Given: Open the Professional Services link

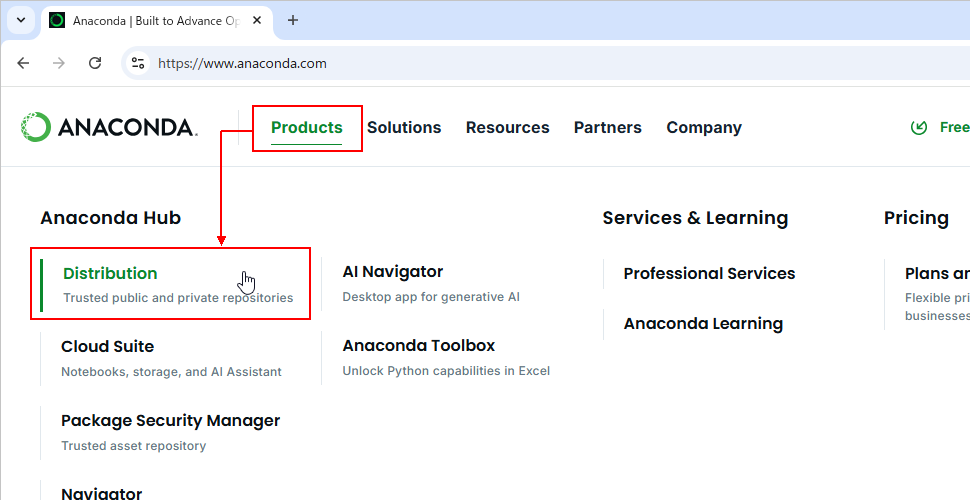Looking at the screenshot, I should coord(710,274).
